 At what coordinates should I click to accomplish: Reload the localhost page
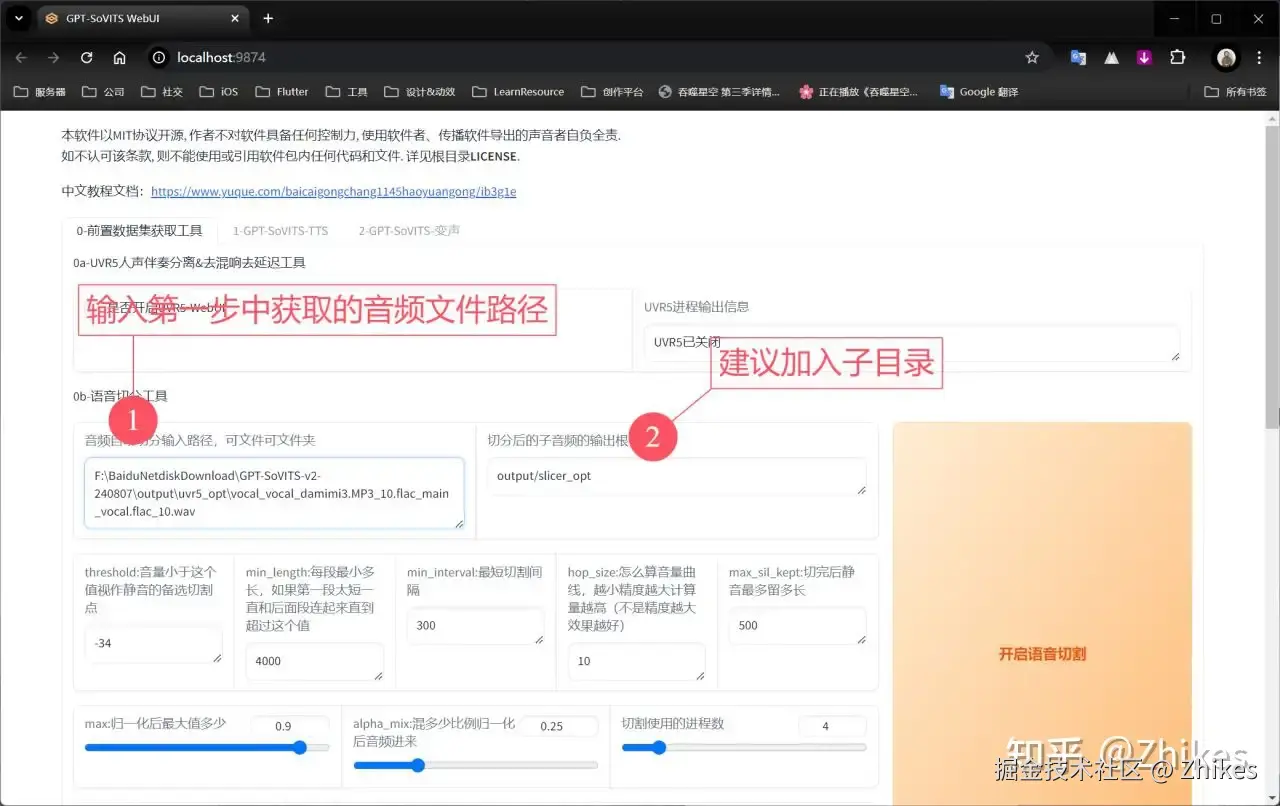pyautogui.click(x=87, y=58)
